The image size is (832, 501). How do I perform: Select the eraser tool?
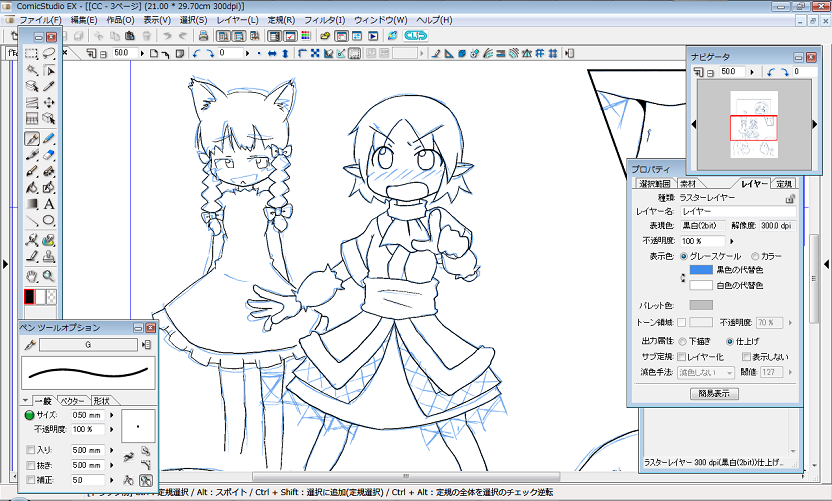point(49,155)
